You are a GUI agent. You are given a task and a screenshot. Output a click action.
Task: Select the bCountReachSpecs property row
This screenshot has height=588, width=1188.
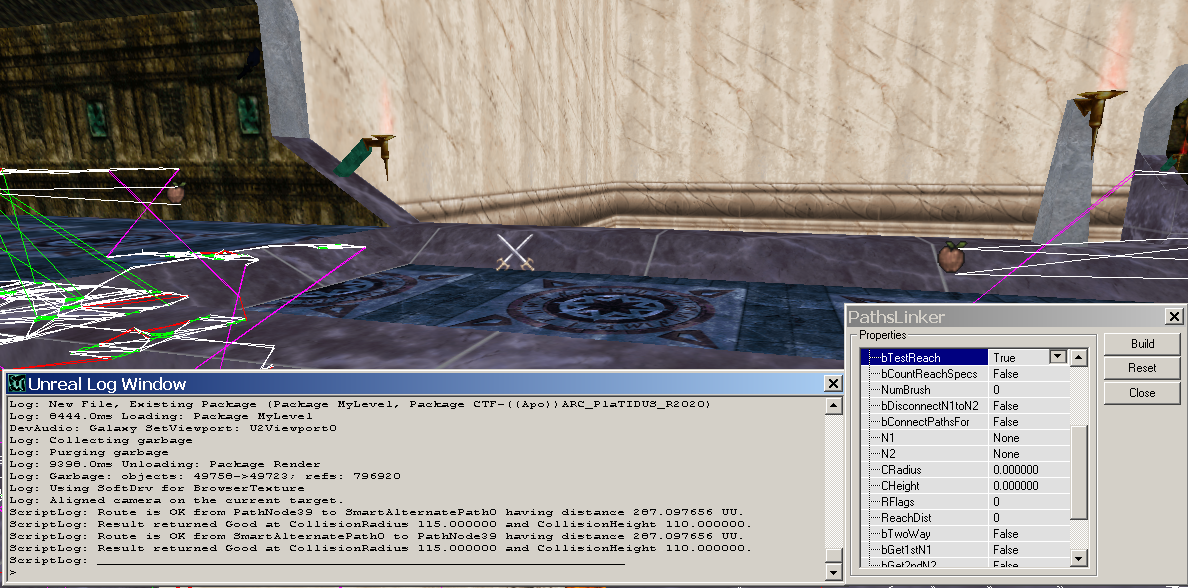click(x=964, y=374)
